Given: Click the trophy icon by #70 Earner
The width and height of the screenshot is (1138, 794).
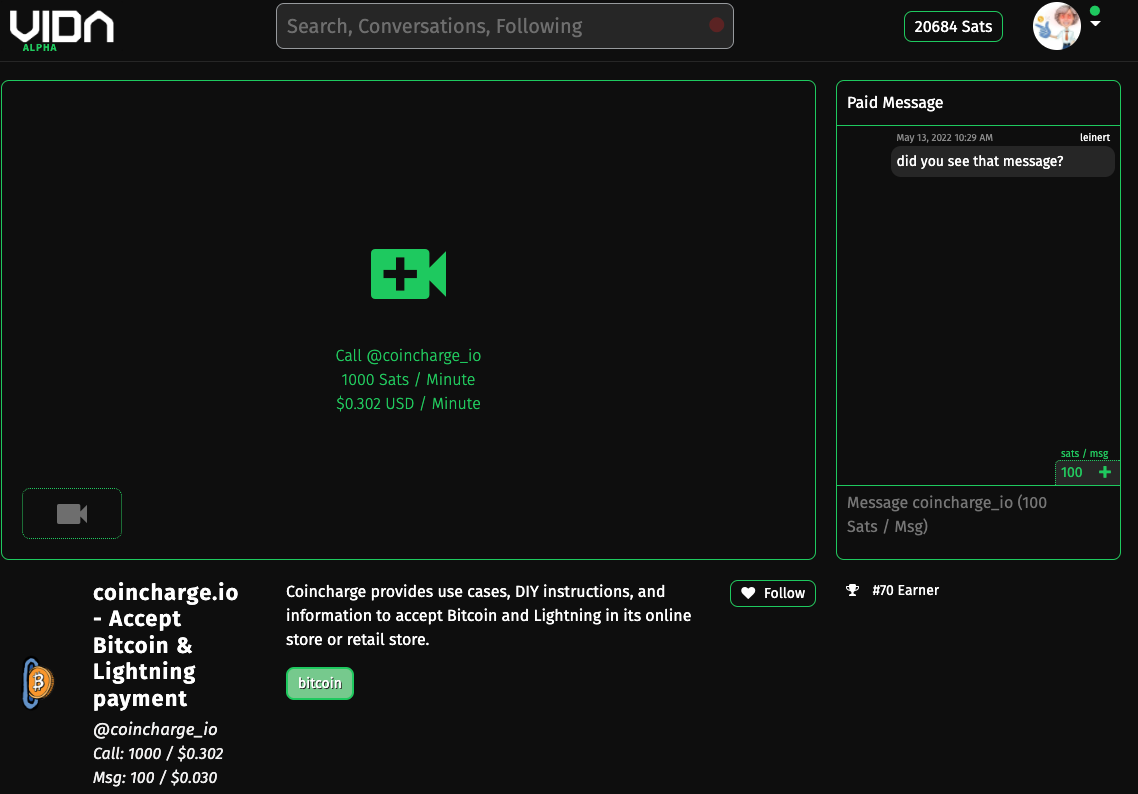Looking at the screenshot, I should pos(853,590).
